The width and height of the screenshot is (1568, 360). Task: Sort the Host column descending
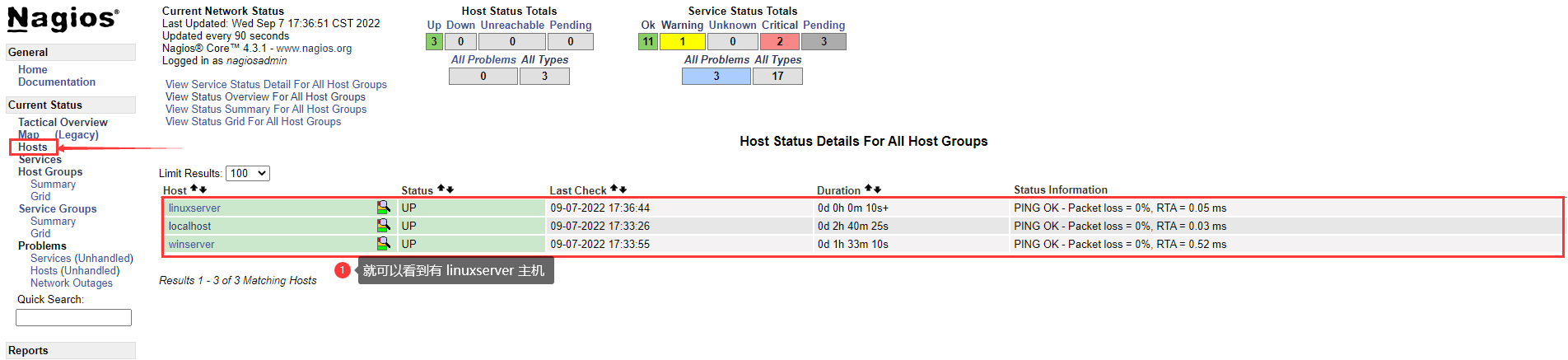pyautogui.click(x=203, y=189)
